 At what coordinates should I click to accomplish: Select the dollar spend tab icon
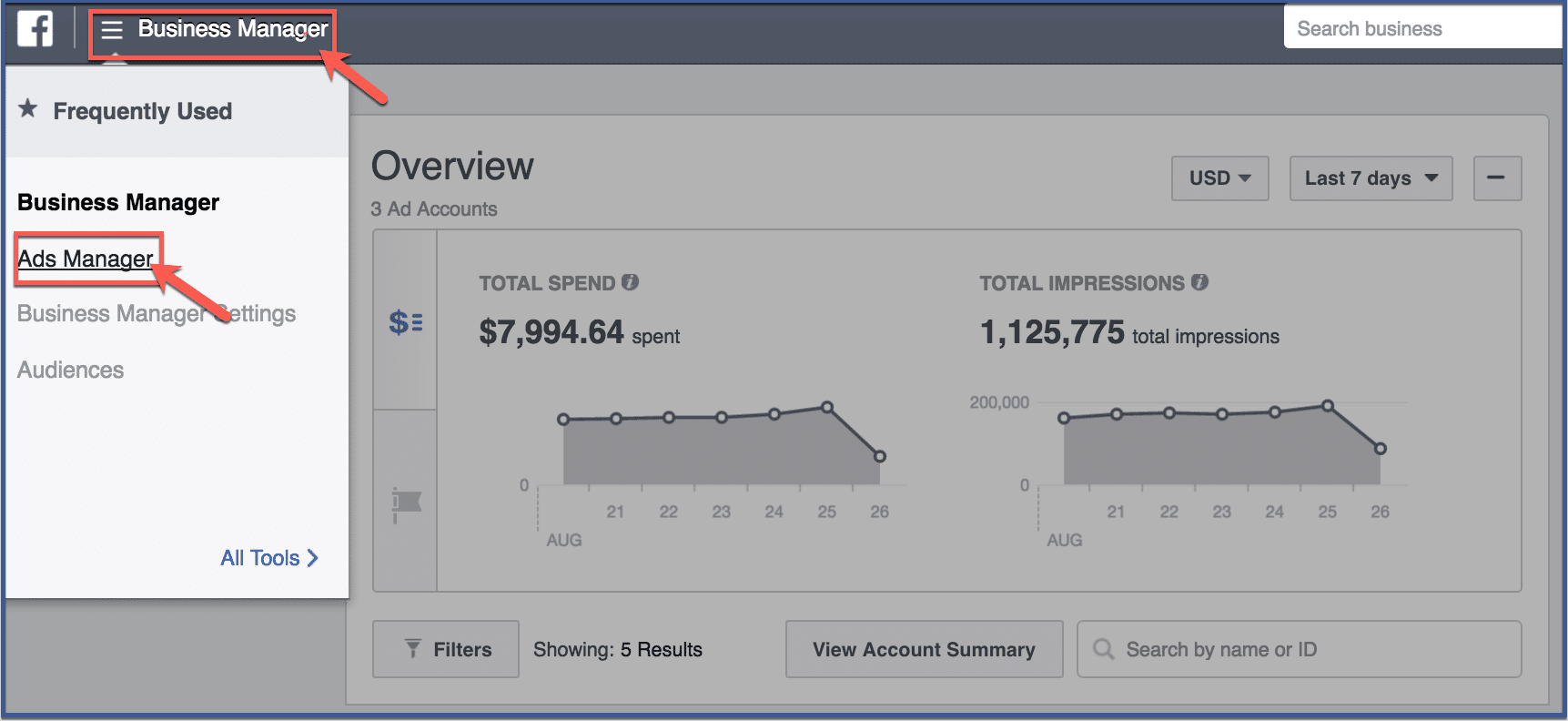(405, 322)
